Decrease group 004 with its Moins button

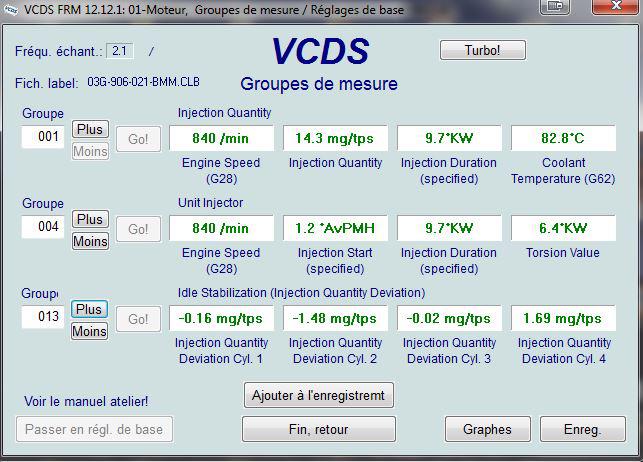coord(90,241)
